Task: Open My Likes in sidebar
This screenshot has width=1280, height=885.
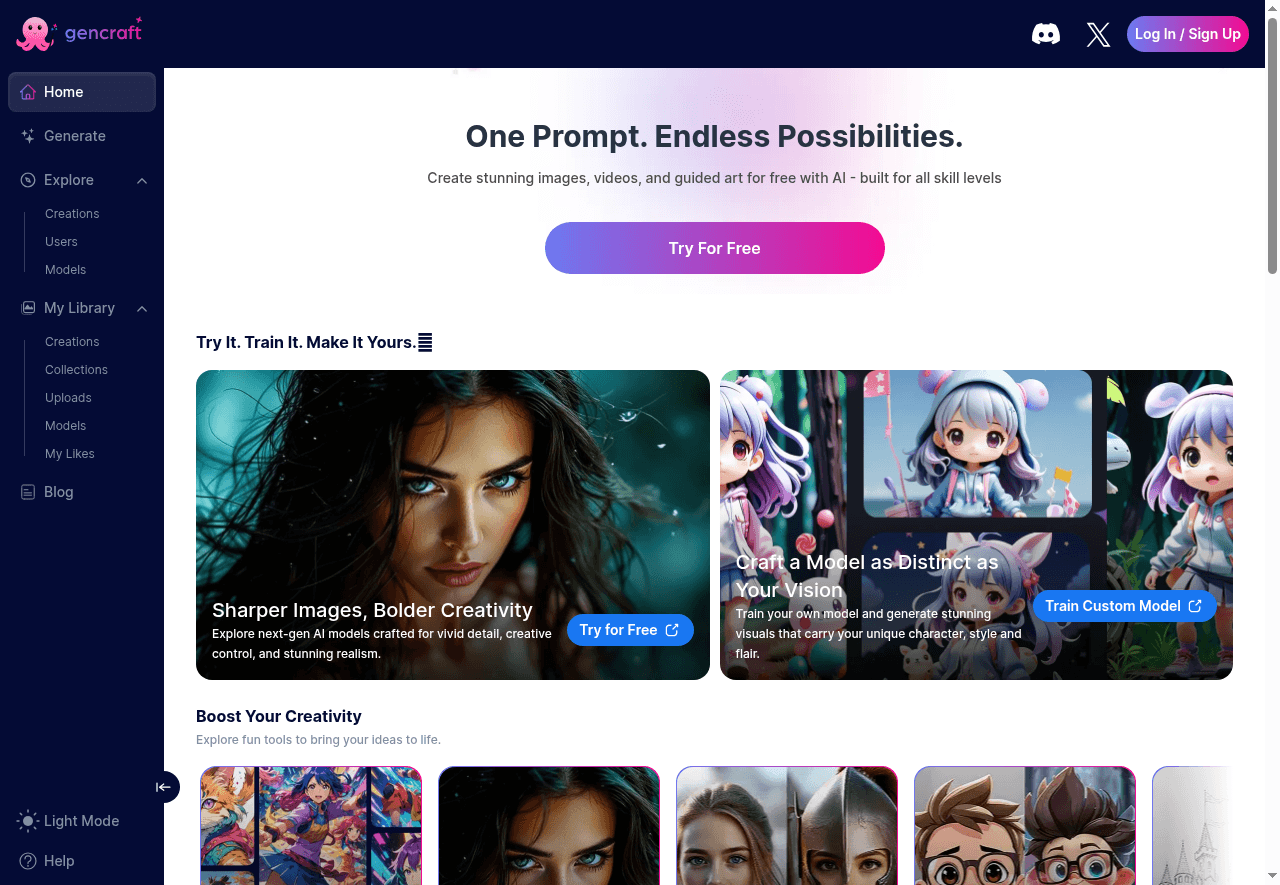Action: tap(70, 454)
